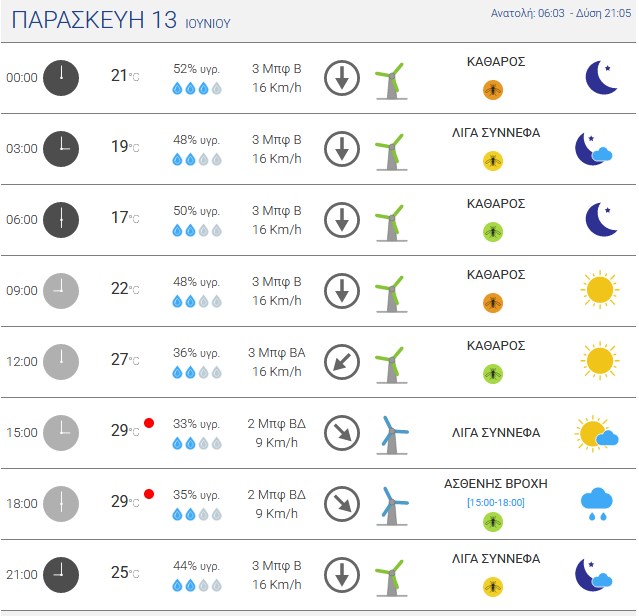Click the moon with cloud icon at 21:00

pos(594,575)
